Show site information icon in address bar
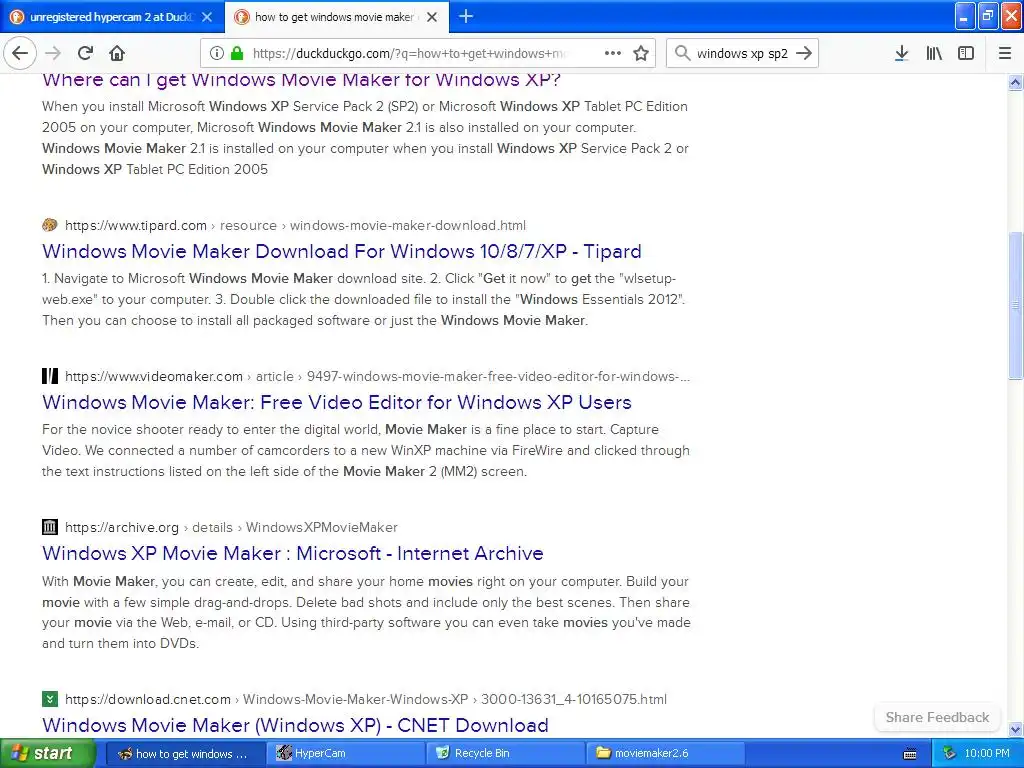Image resolution: width=1024 pixels, height=768 pixels. (x=217, y=53)
